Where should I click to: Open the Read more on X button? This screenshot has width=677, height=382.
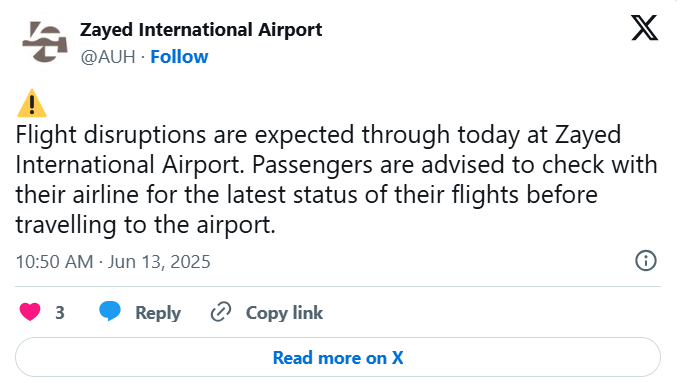click(x=338, y=357)
